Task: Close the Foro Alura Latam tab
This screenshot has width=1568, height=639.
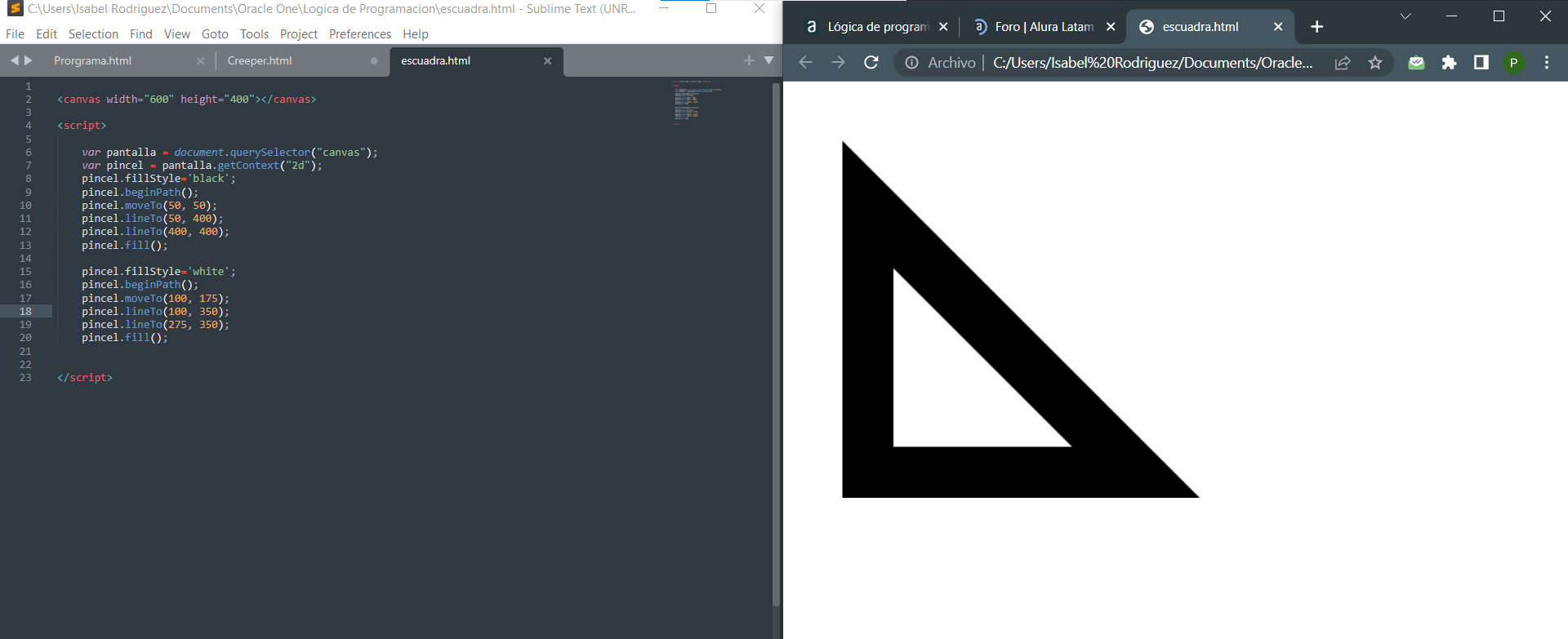Action: pos(1111,27)
